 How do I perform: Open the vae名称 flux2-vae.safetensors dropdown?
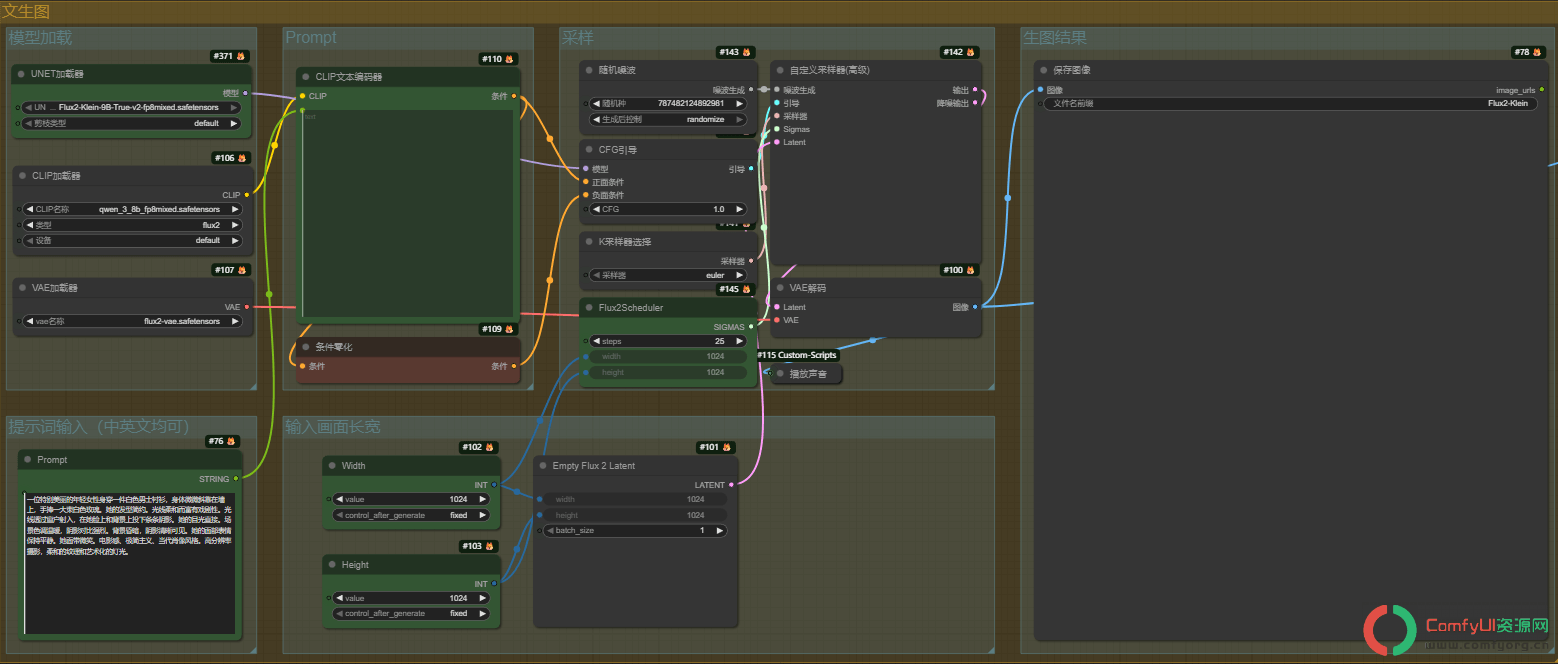click(x=132, y=322)
